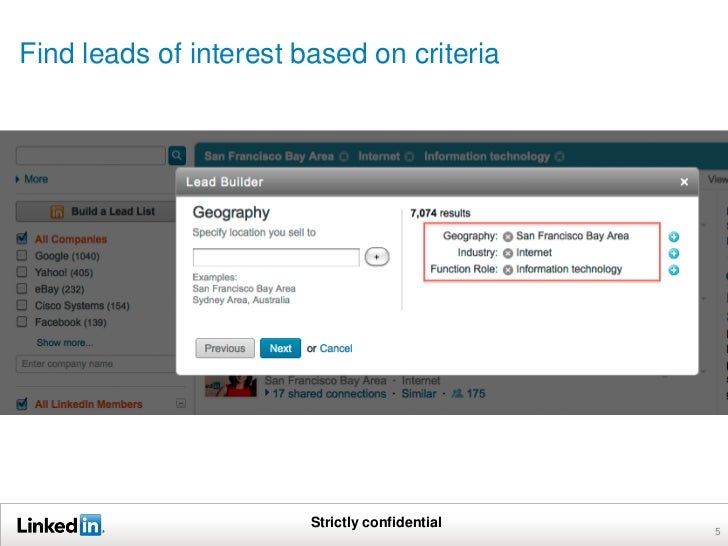The width and height of the screenshot is (728, 546).
Task: Check the Facebook (139) checkbox
Action: 22,322
